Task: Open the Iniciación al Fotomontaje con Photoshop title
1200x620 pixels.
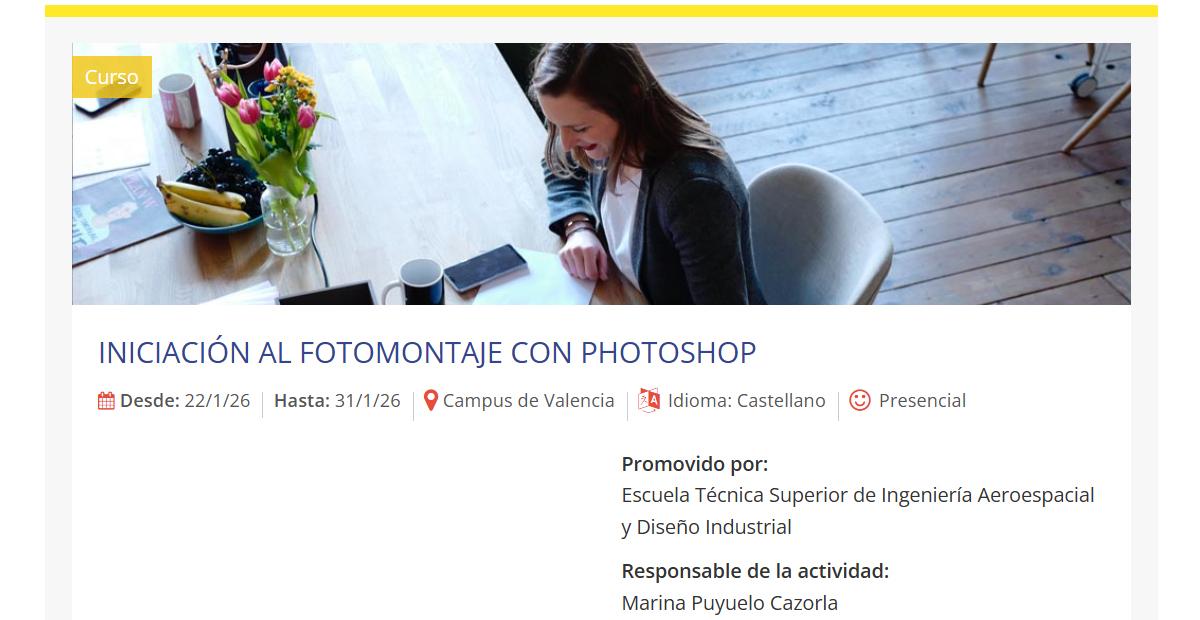Action: (x=427, y=353)
